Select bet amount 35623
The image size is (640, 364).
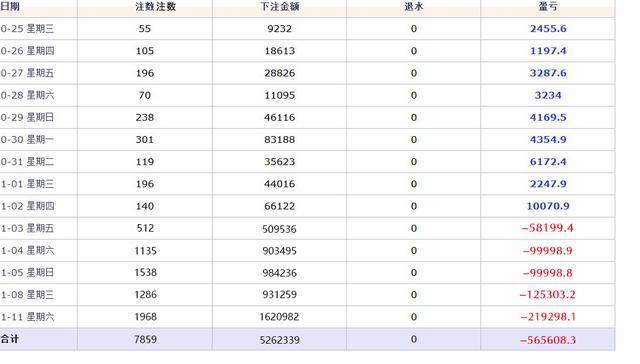pyautogui.click(x=280, y=162)
